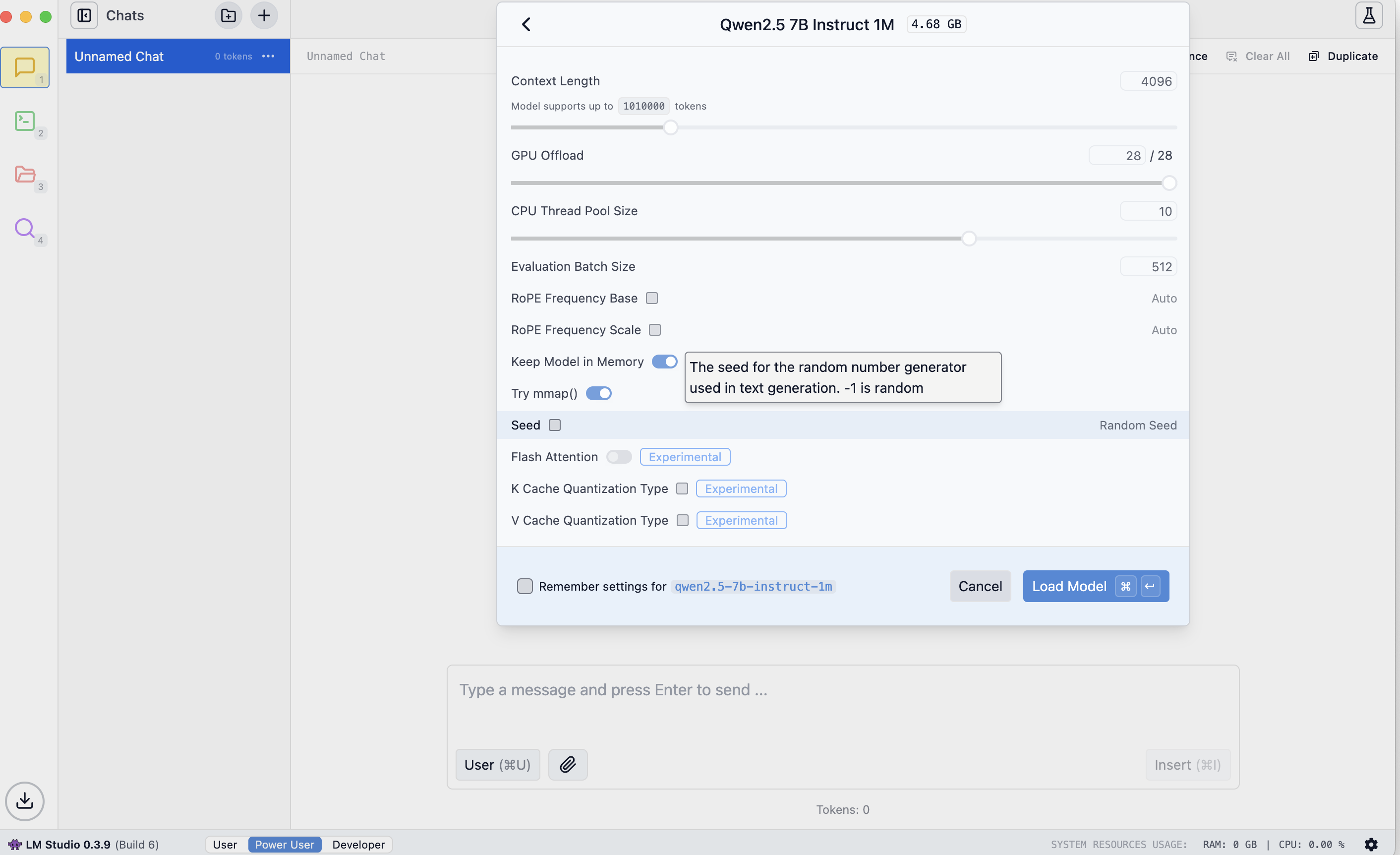Create a new chat with plus icon
This screenshot has height=855, width=1400.
click(x=264, y=15)
